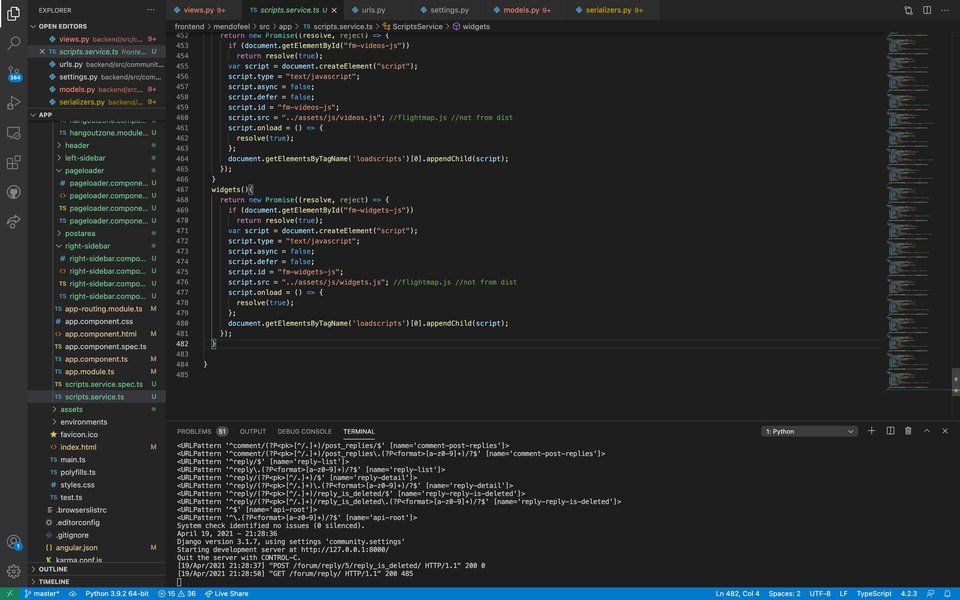The image size is (960, 600).
Task: Open Source Control view with 384 badge
Action: [x=13, y=73]
